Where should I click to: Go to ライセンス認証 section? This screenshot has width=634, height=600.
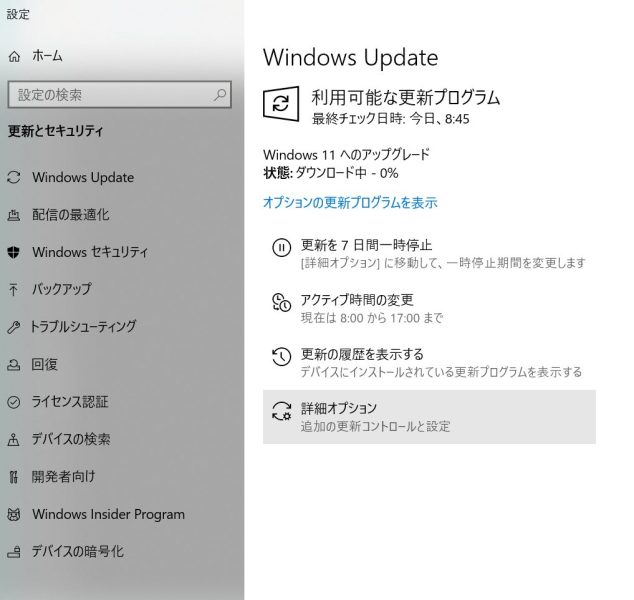(69, 402)
